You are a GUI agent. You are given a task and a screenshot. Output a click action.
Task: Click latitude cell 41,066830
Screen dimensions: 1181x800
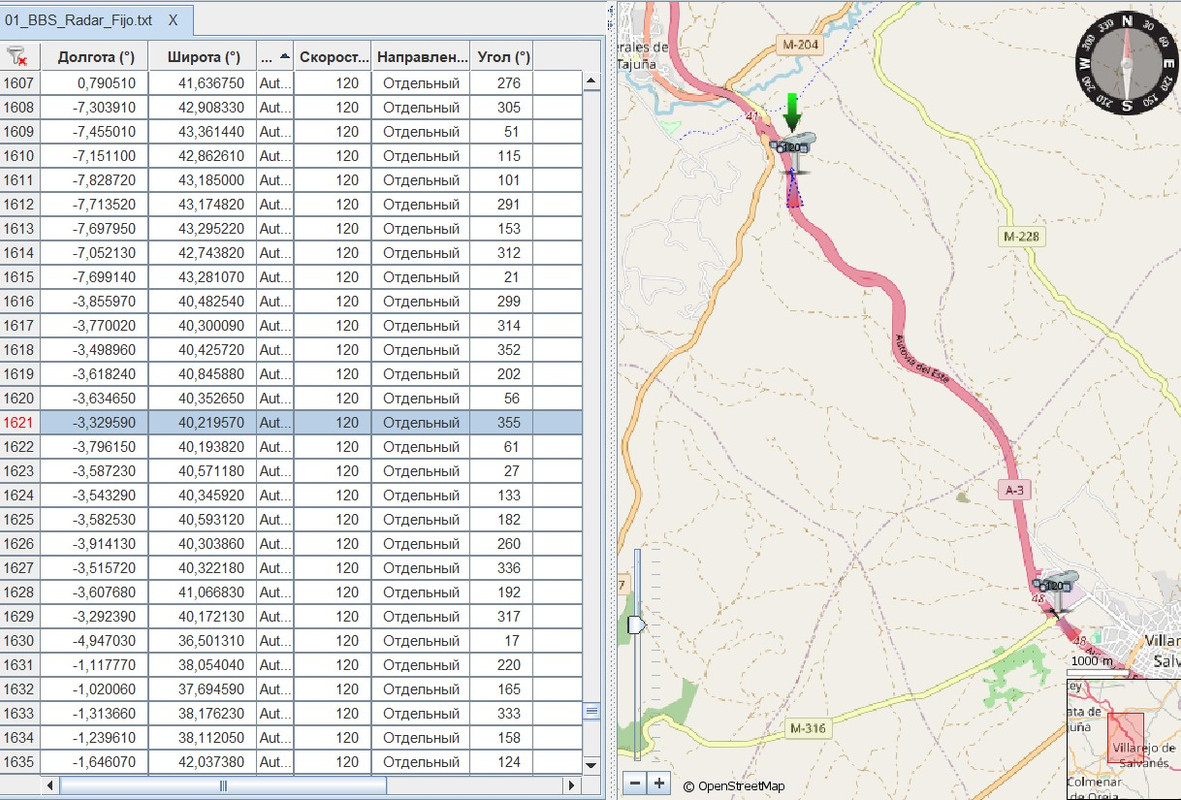coord(203,592)
